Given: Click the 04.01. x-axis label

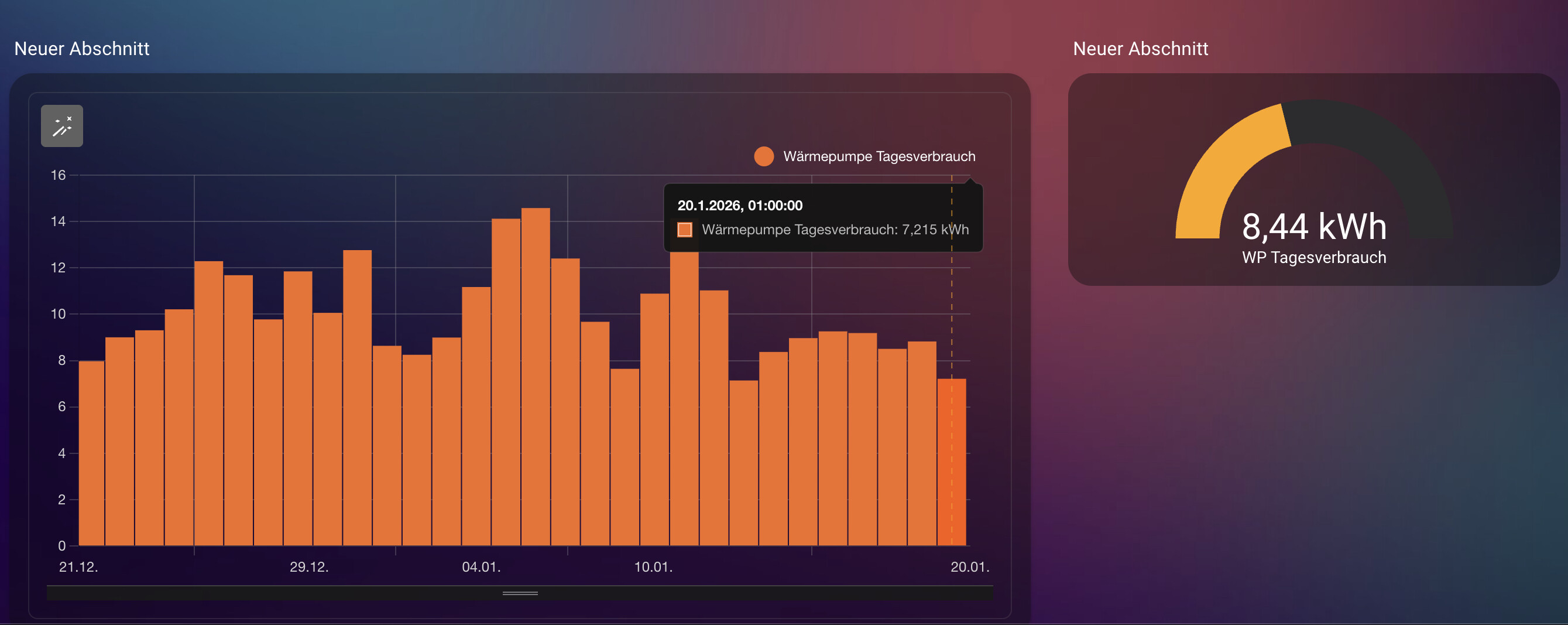Looking at the screenshot, I should tap(481, 567).
